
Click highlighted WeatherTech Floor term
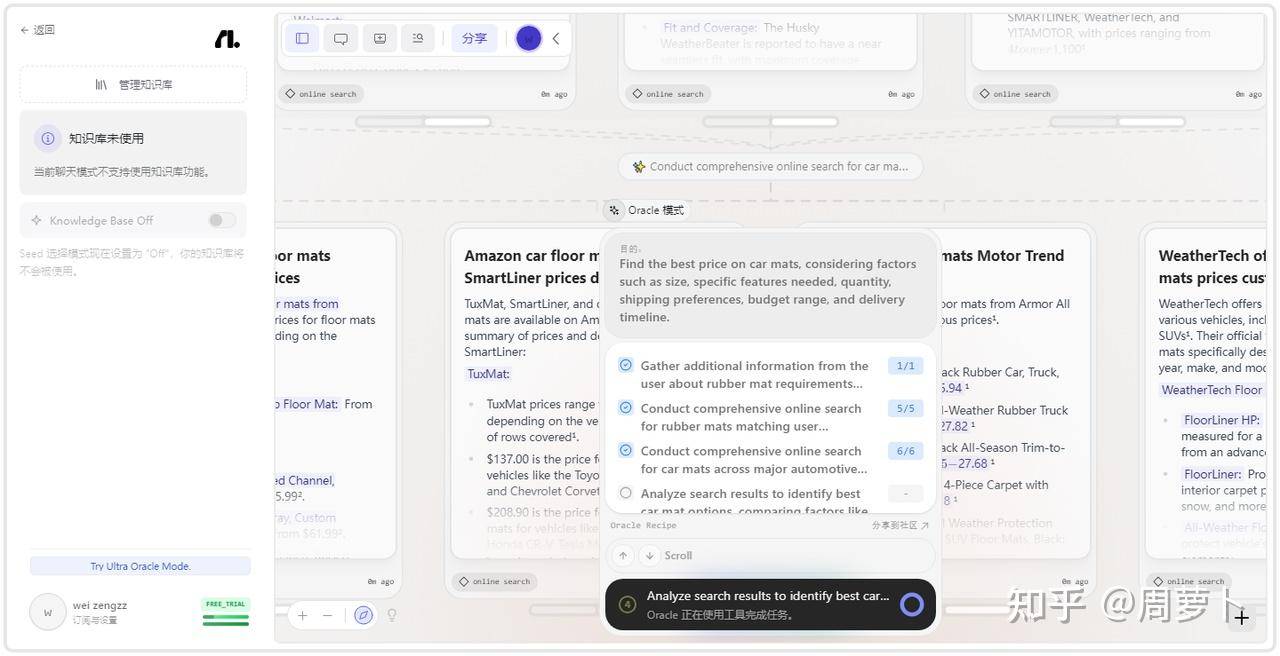(1211, 390)
